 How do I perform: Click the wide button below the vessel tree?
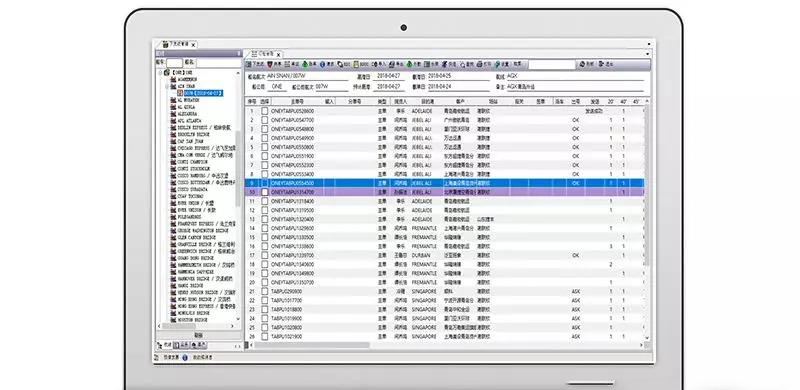[x=198, y=335]
